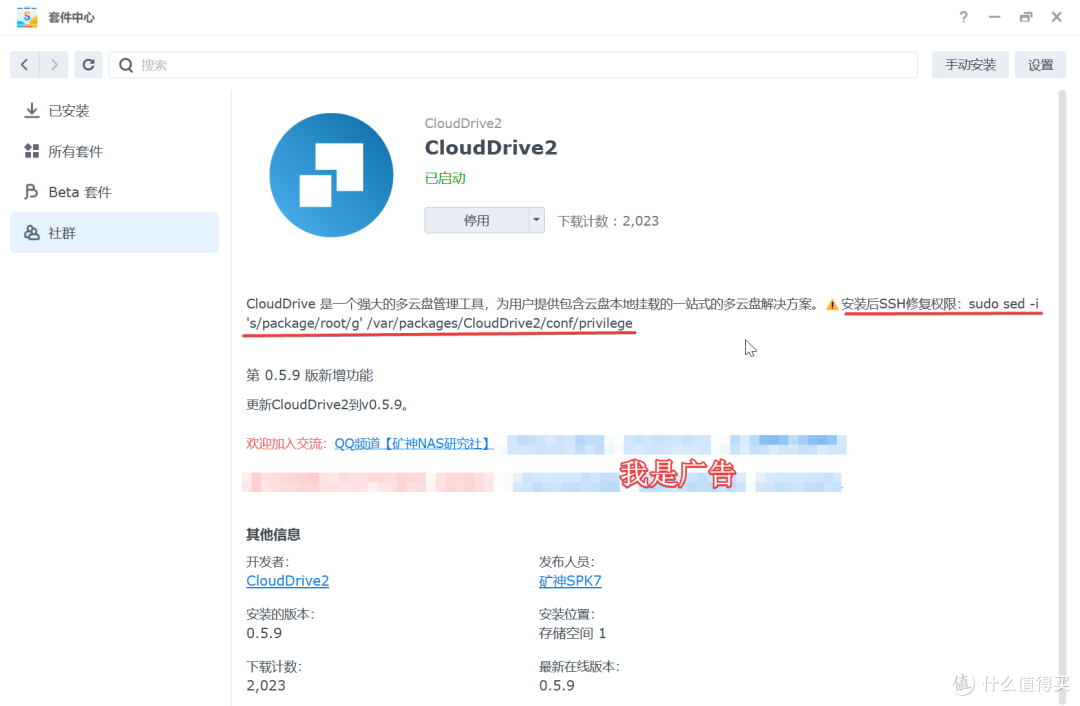Select 下载计数：2,023 beside the button
Viewport: 1080px width, 706px height.
[608, 221]
